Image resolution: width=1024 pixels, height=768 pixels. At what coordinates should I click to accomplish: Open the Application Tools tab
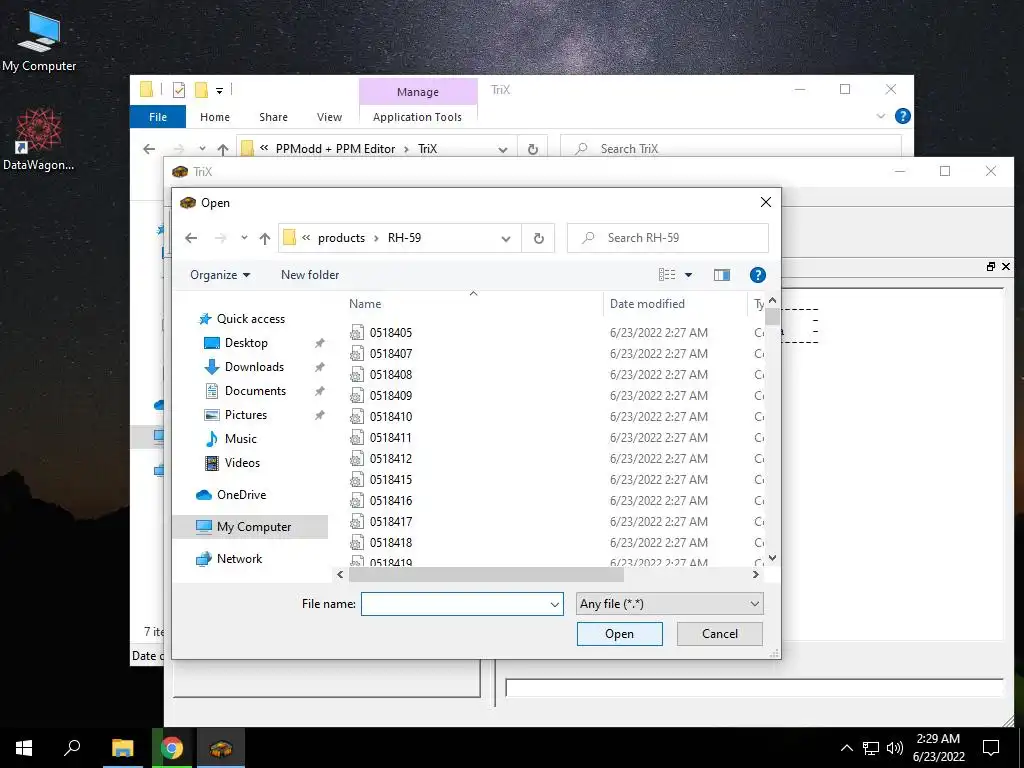point(417,117)
